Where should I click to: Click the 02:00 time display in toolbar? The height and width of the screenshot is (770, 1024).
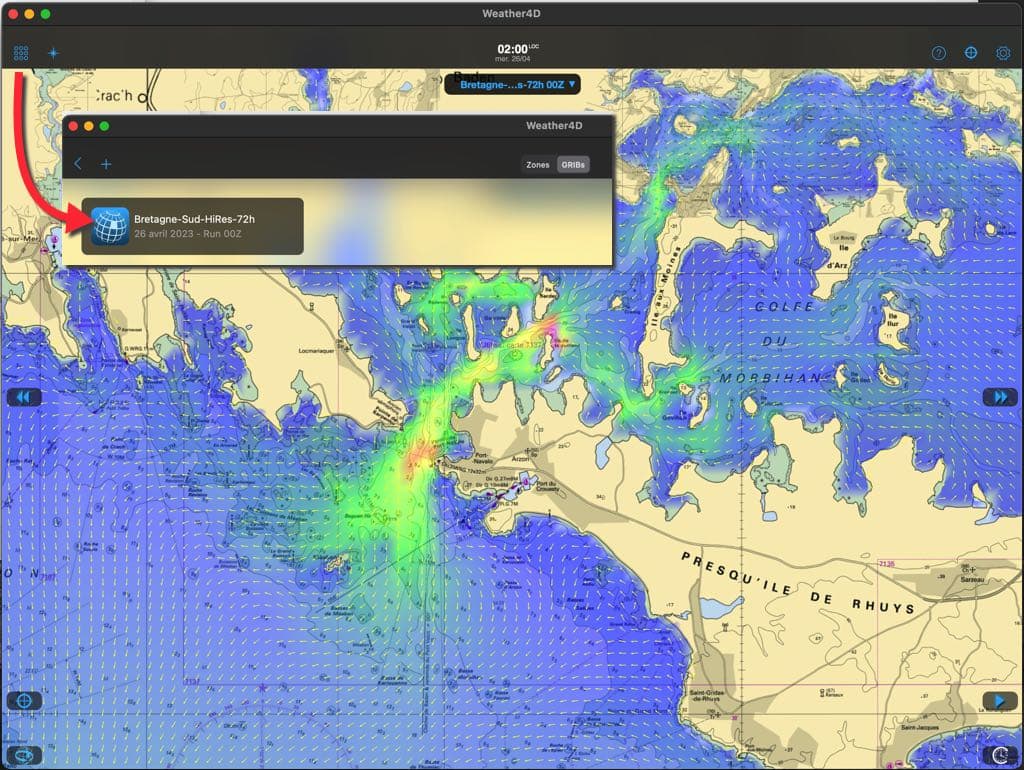pos(513,49)
